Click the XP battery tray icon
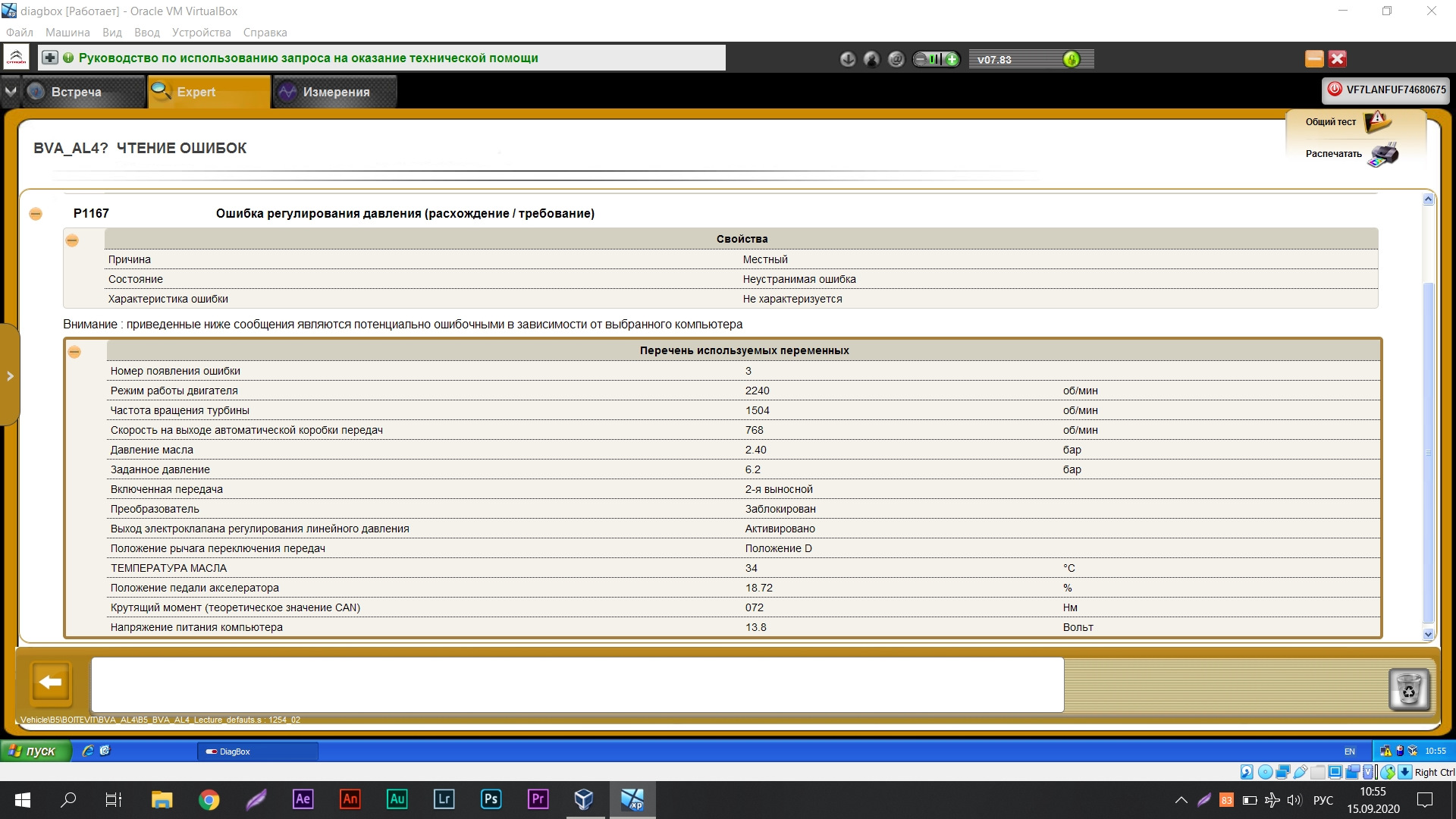 (x=1400, y=751)
